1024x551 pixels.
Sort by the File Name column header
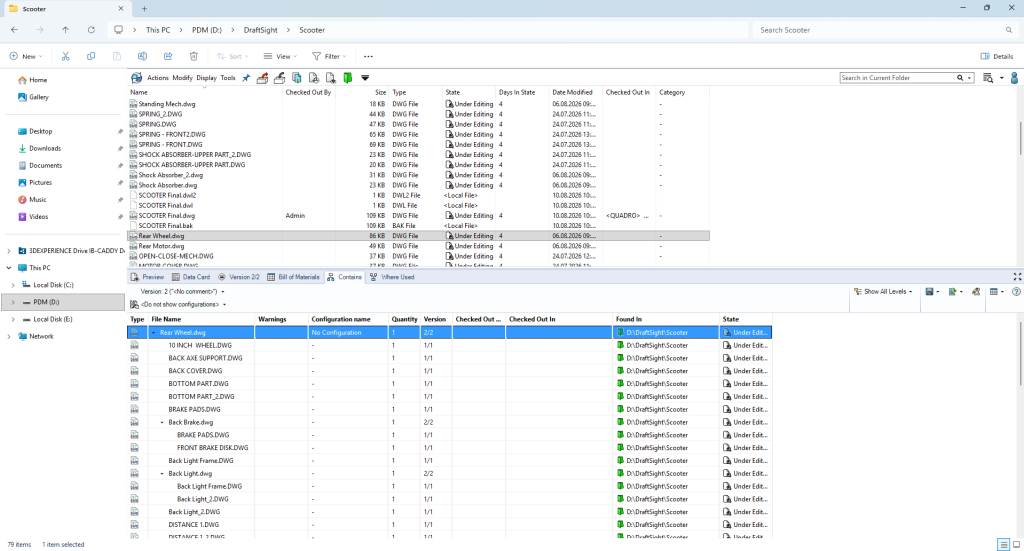pos(202,319)
